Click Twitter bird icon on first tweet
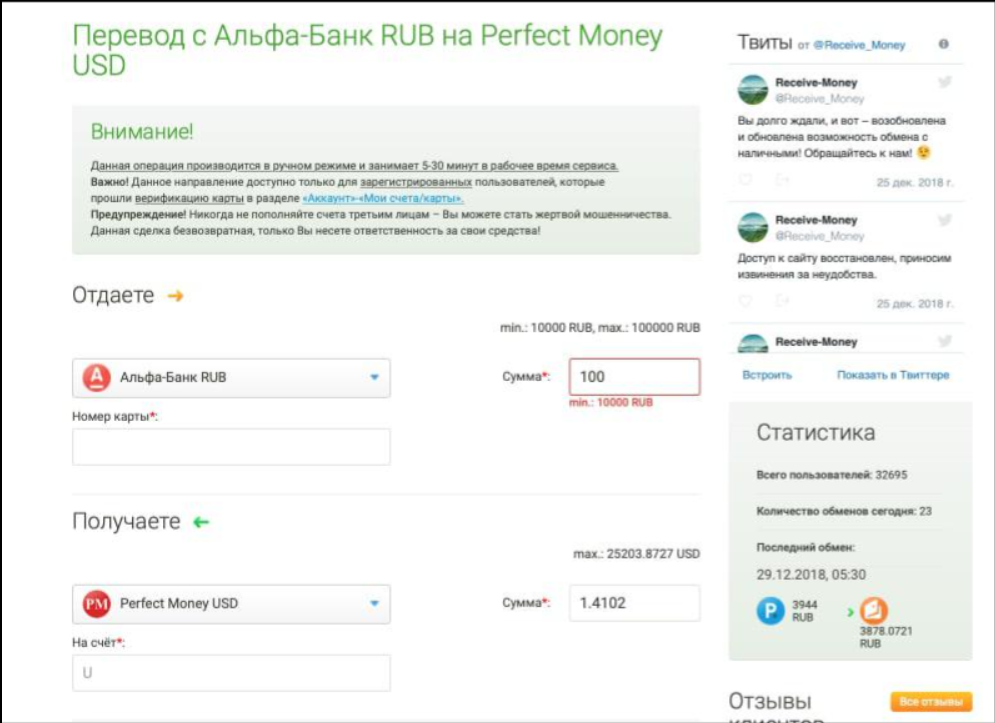The width and height of the screenshot is (995, 723). (944, 82)
